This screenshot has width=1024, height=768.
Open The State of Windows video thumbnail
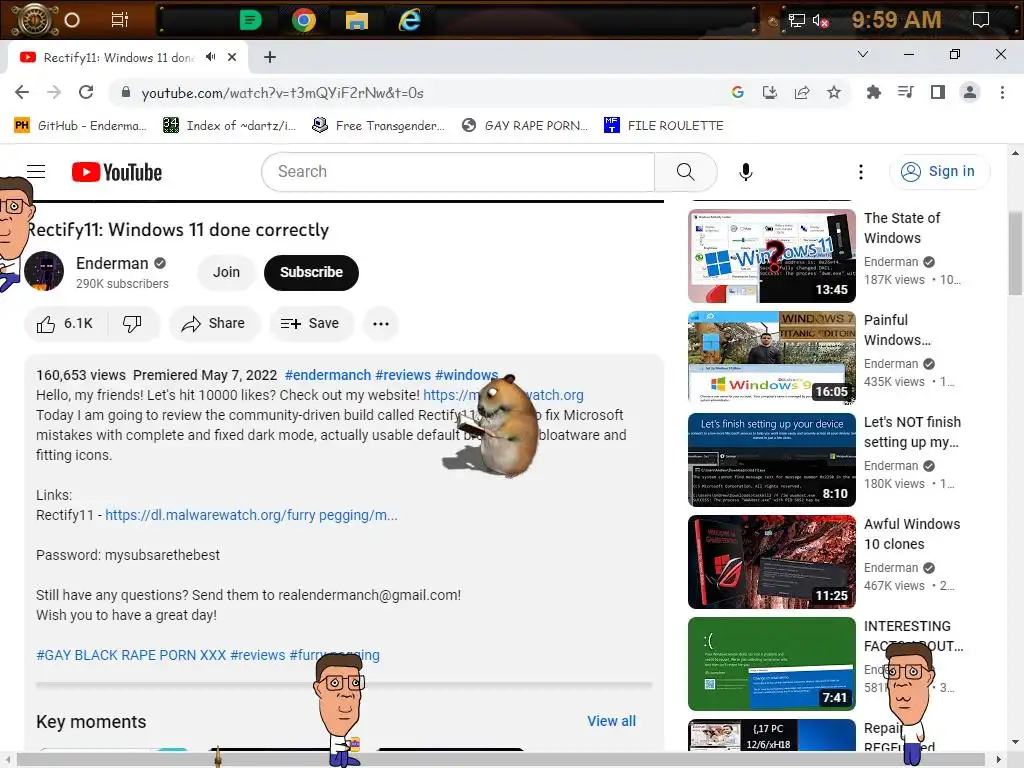772,256
